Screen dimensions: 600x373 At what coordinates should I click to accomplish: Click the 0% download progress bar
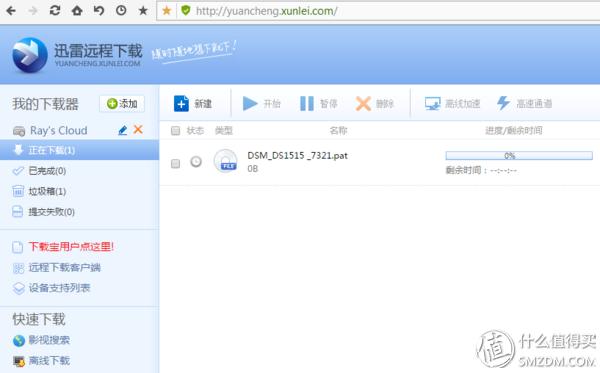click(x=519, y=156)
